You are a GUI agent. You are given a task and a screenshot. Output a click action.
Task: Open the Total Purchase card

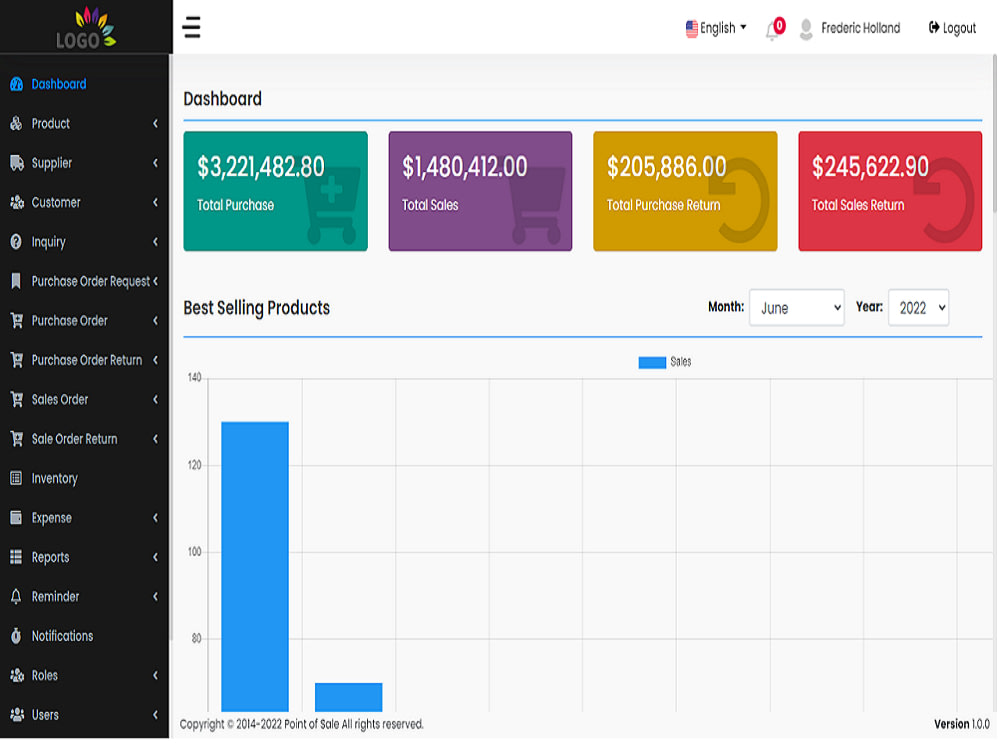pyautogui.click(x=276, y=191)
